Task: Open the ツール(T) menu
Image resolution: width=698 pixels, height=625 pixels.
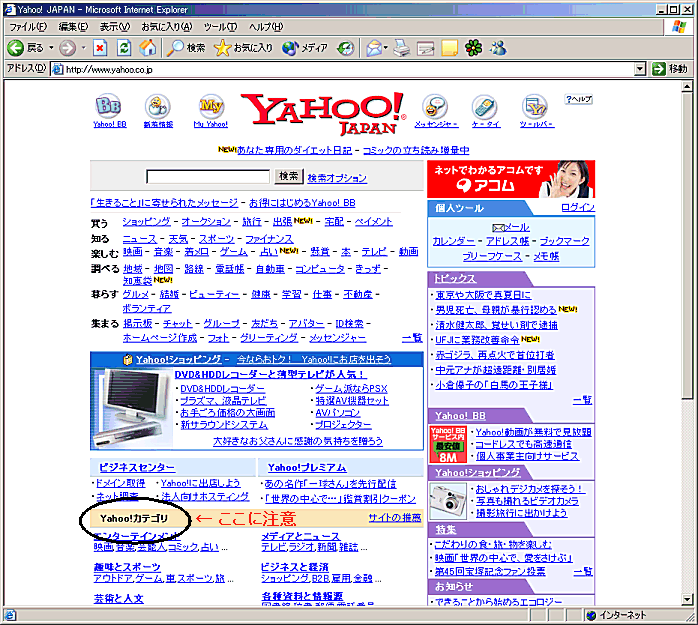Action: [x=220, y=27]
